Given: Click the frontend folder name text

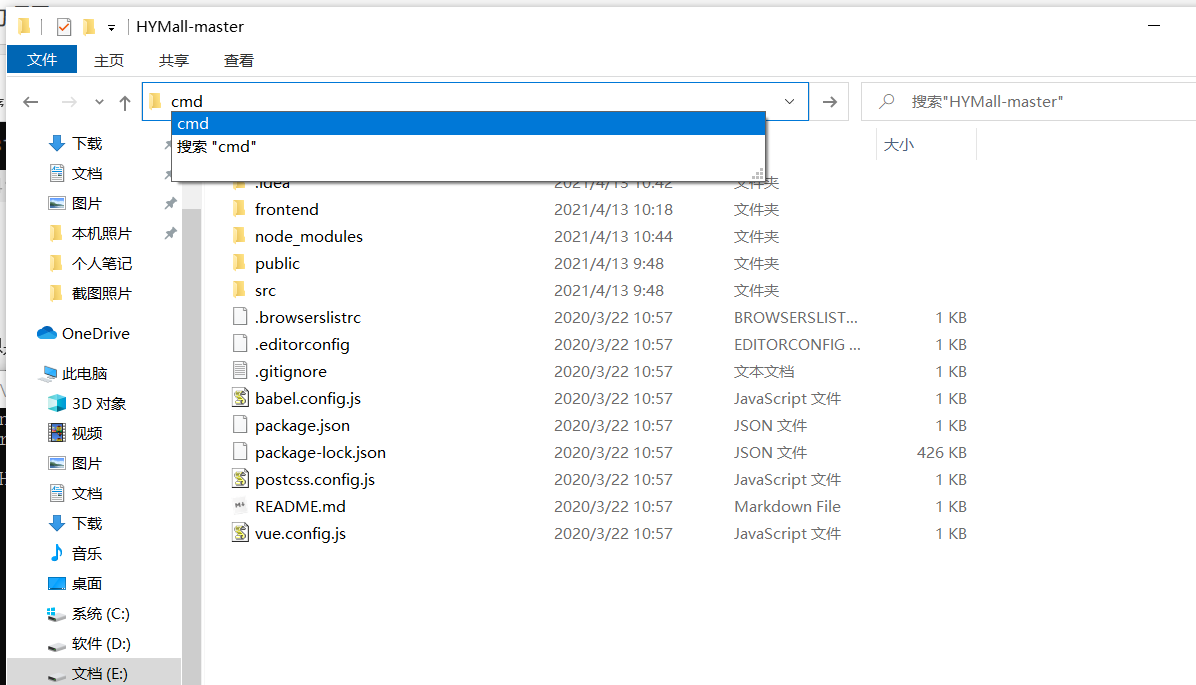Looking at the screenshot, I should coord(287,209).
